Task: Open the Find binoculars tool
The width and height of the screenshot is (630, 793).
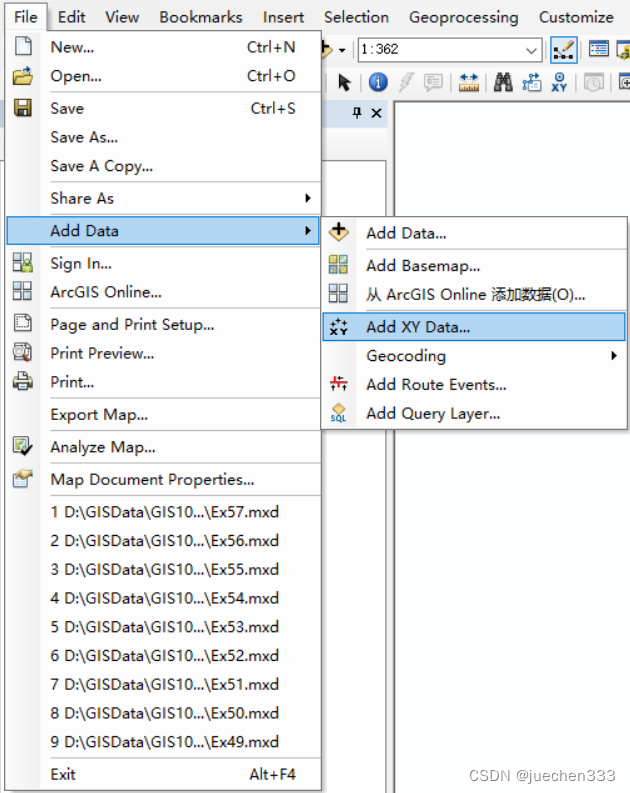Action: coord(503,82)
